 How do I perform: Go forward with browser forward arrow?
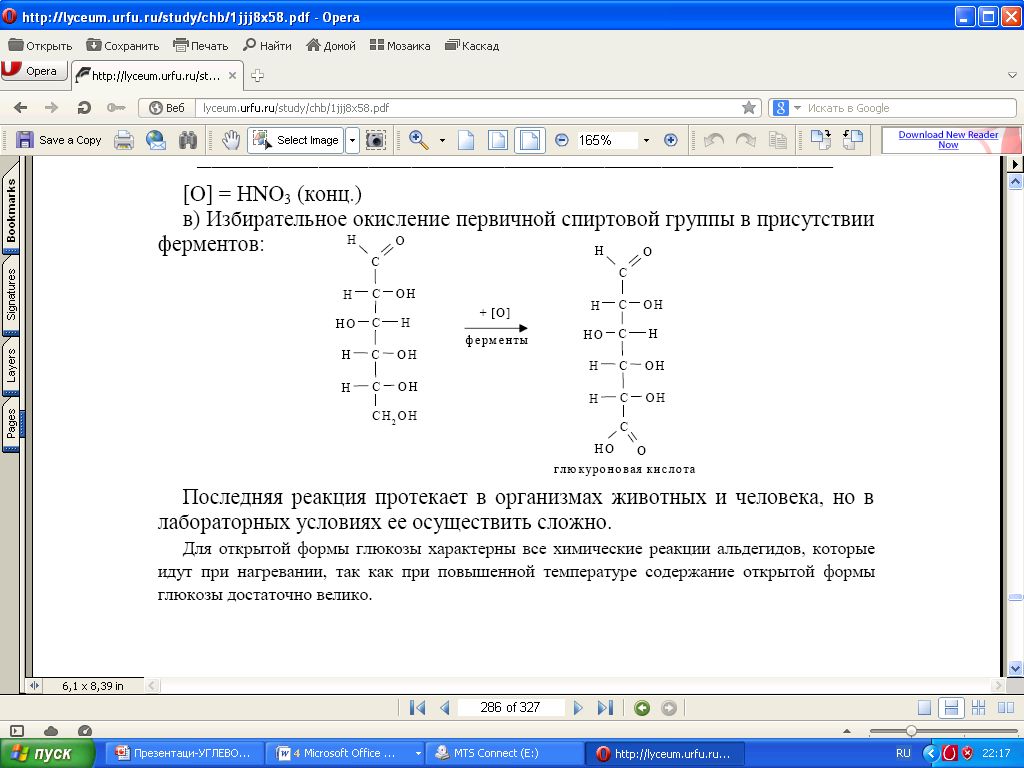click(52, 108)
